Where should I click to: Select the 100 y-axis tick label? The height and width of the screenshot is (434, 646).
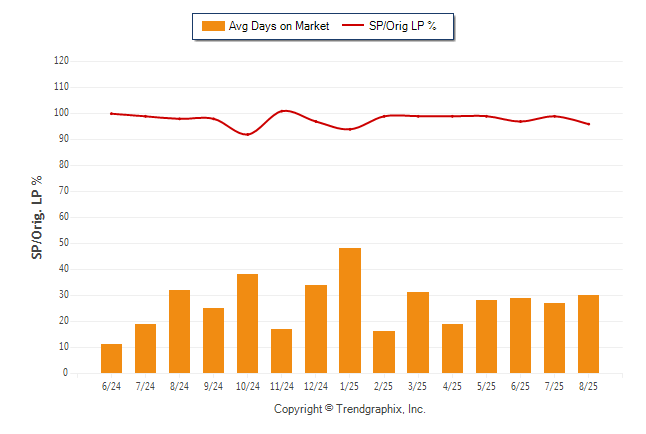[x=61, y=113]
